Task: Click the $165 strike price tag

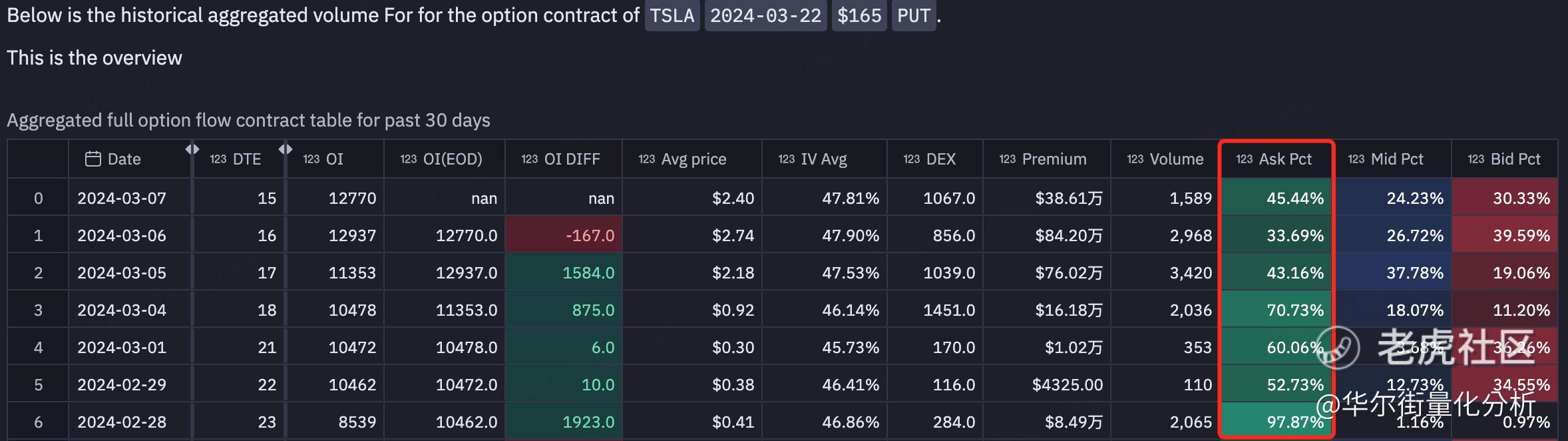Action: click(859, 15)
